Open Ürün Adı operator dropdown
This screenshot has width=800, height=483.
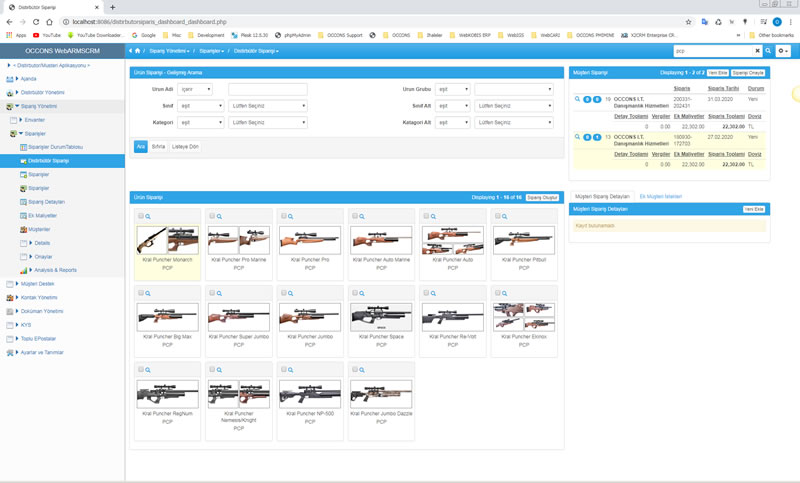coord(195,89)
